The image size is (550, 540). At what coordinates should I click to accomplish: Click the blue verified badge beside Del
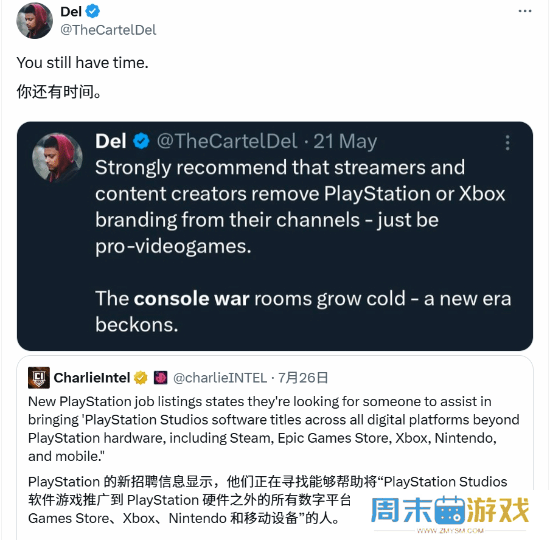pos(93,12)
